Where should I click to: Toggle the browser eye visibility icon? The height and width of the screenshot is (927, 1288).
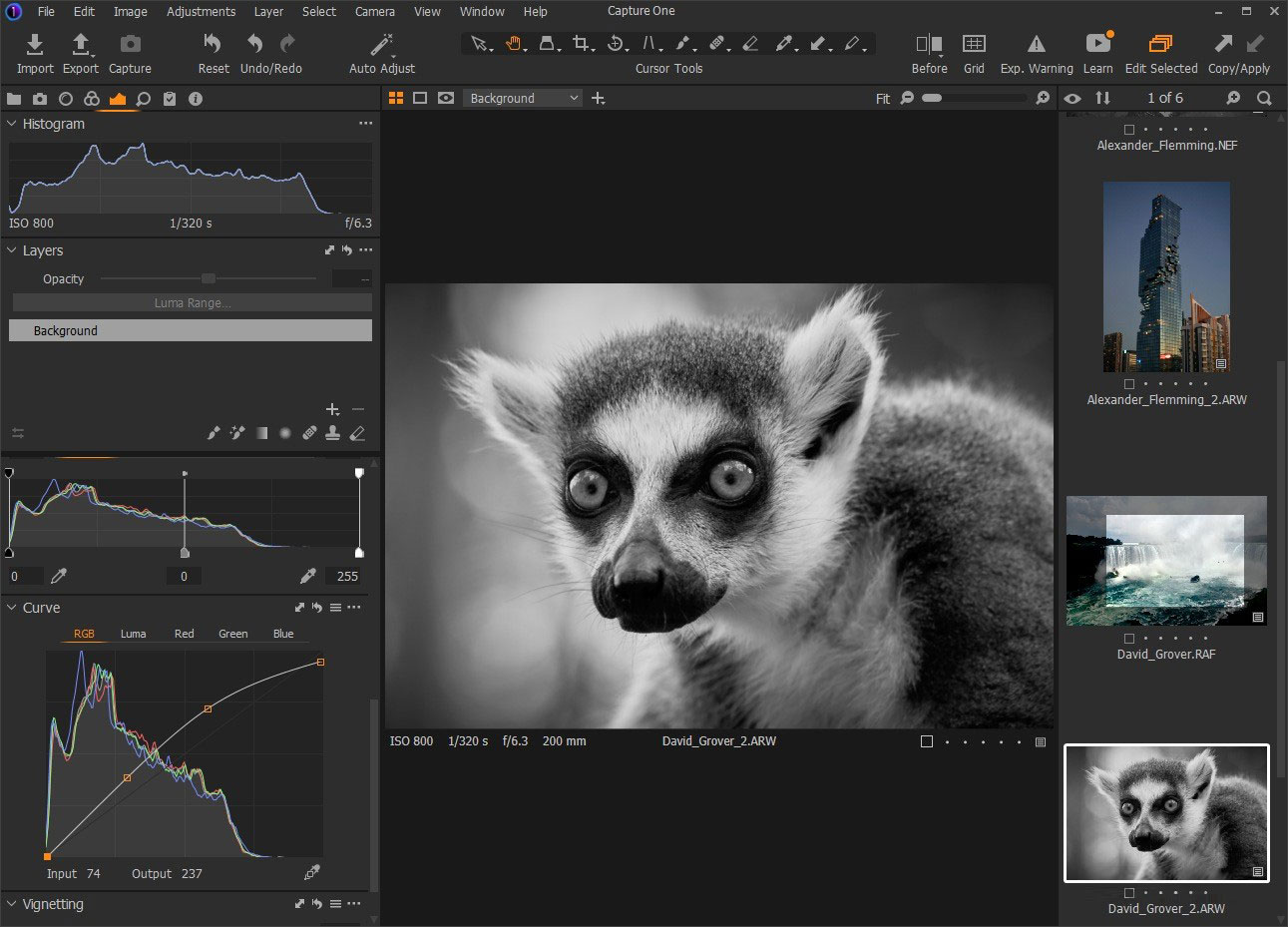click(x=1073, y=98)
